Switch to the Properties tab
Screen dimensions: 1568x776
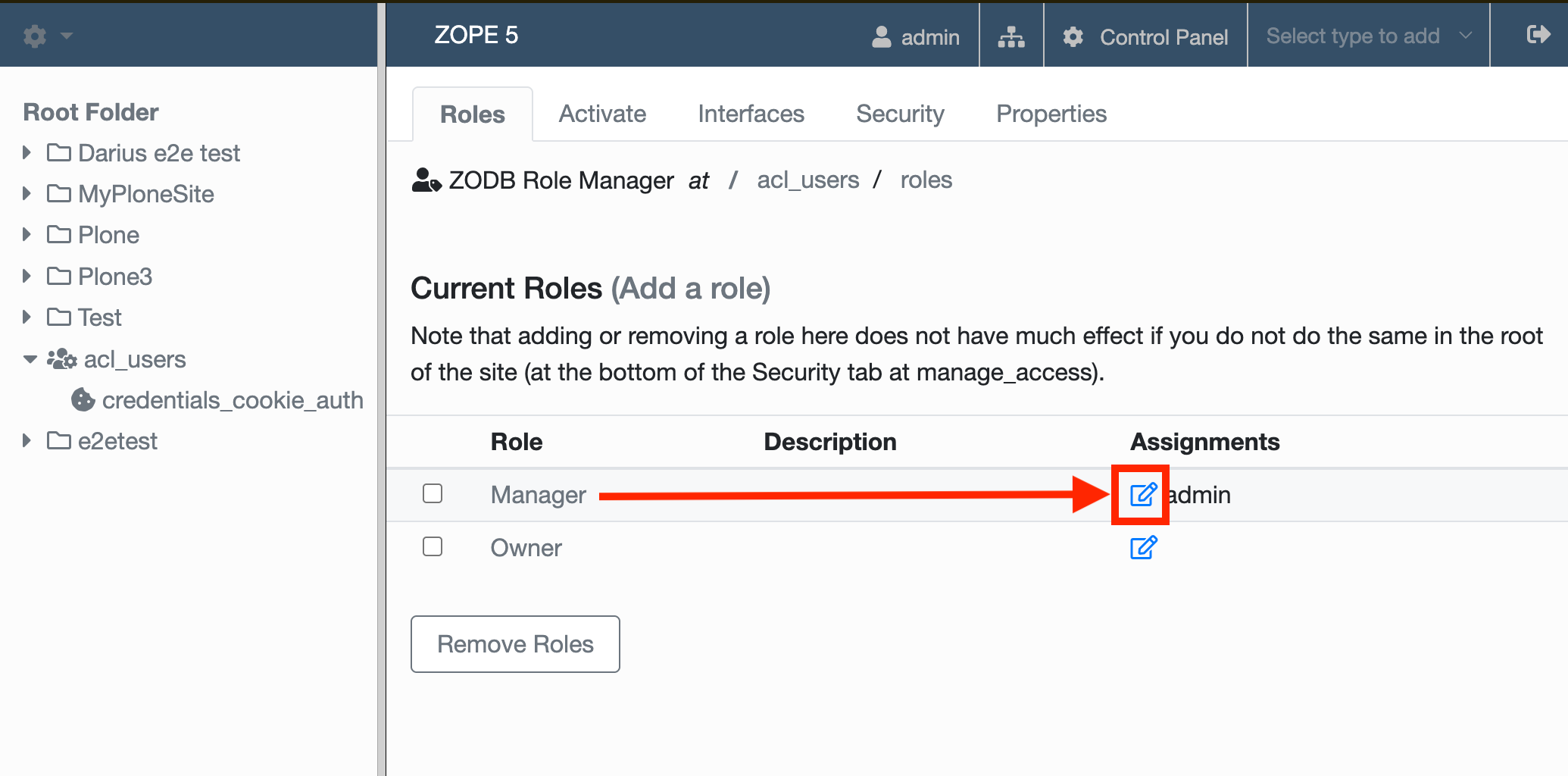pos(1051,114)
